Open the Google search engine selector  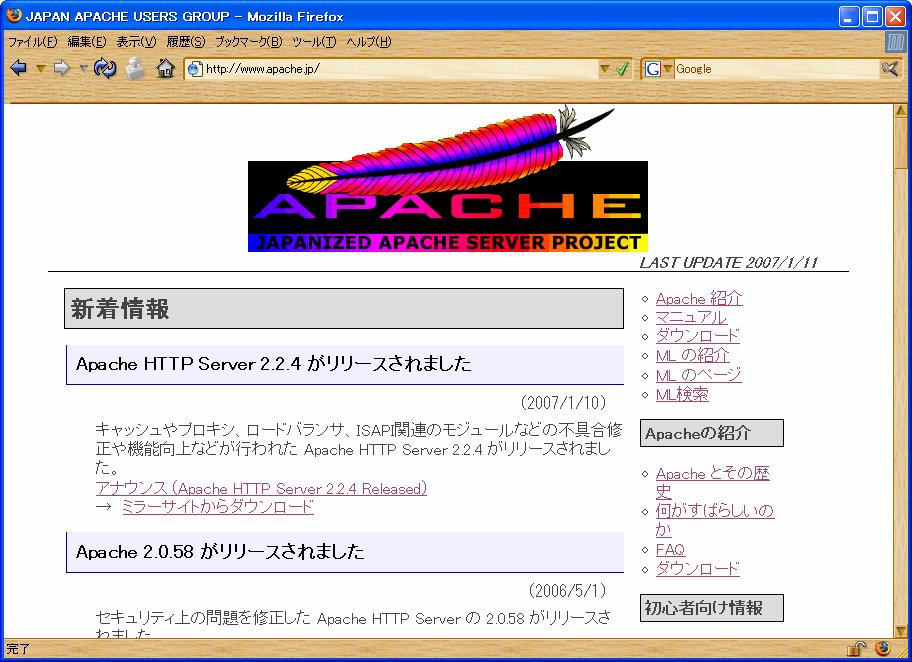click(658, 69)
